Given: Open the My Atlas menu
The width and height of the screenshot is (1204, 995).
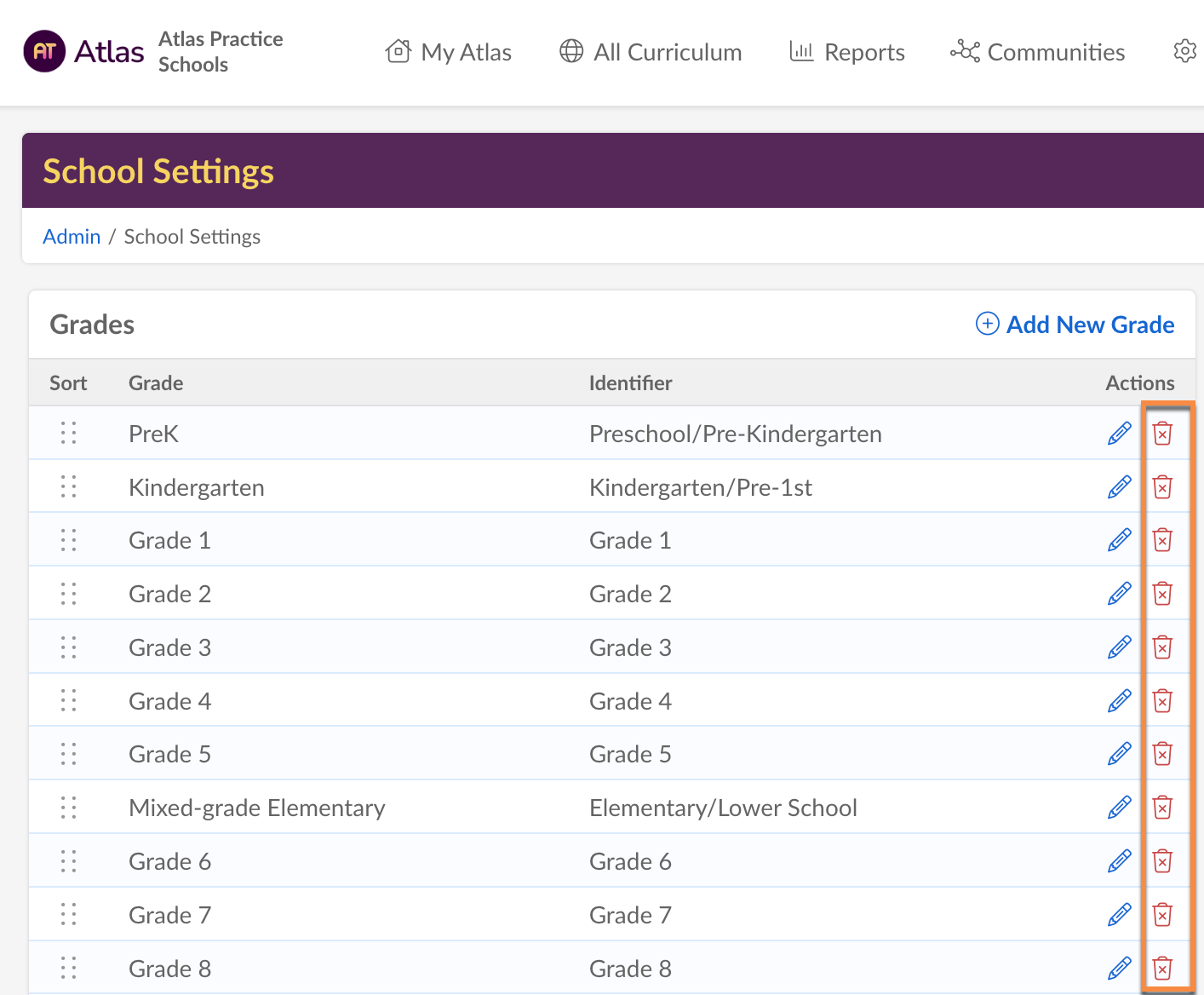Looking at the screenshot, I should point(449,52).
